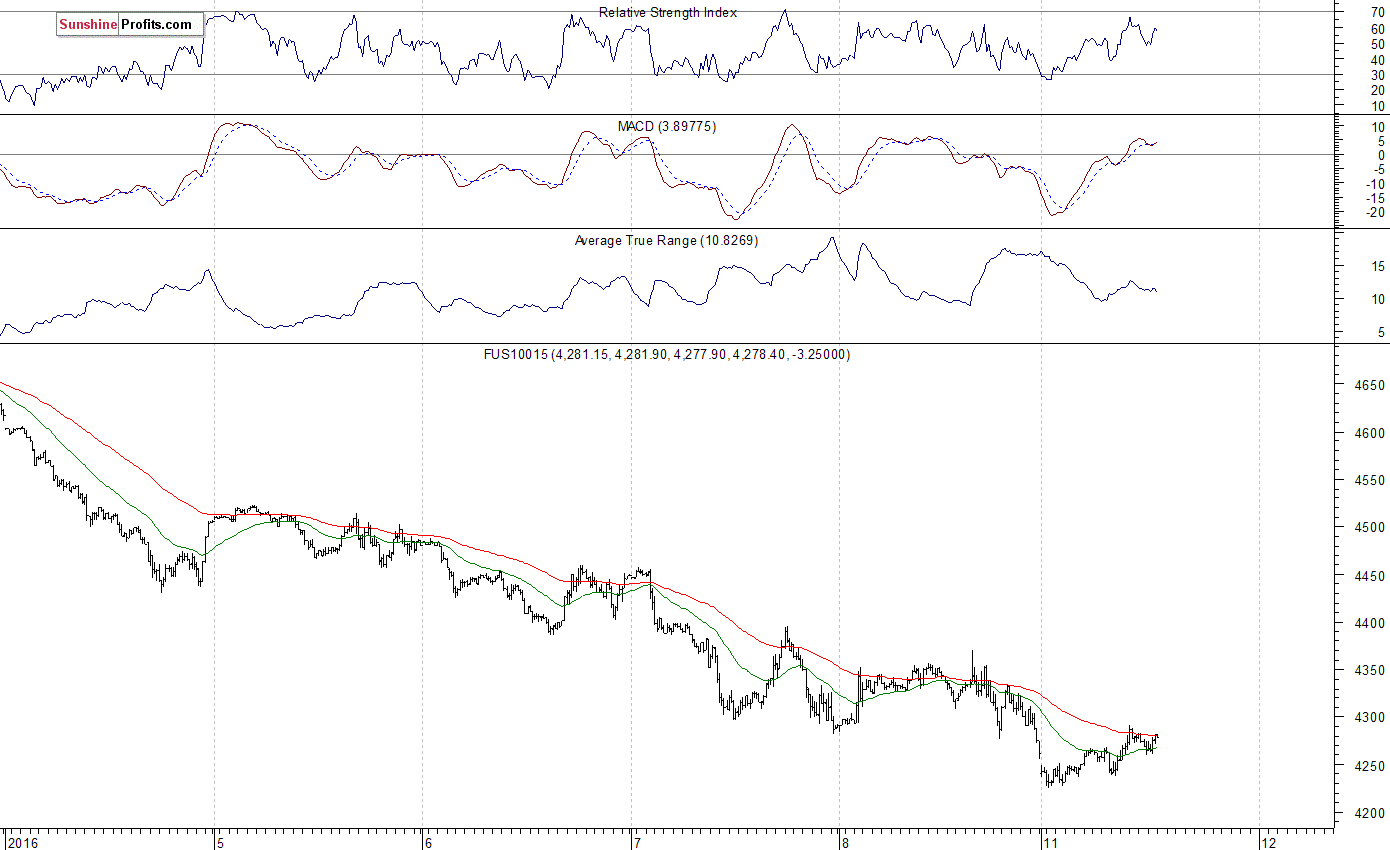
Task: Click the RSI axis label 70
Action: 1378,13
